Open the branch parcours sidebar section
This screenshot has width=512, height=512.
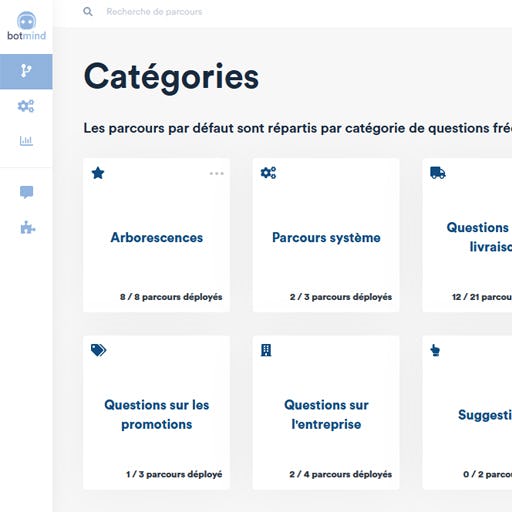pyautogui.click(x=26, y=71)
